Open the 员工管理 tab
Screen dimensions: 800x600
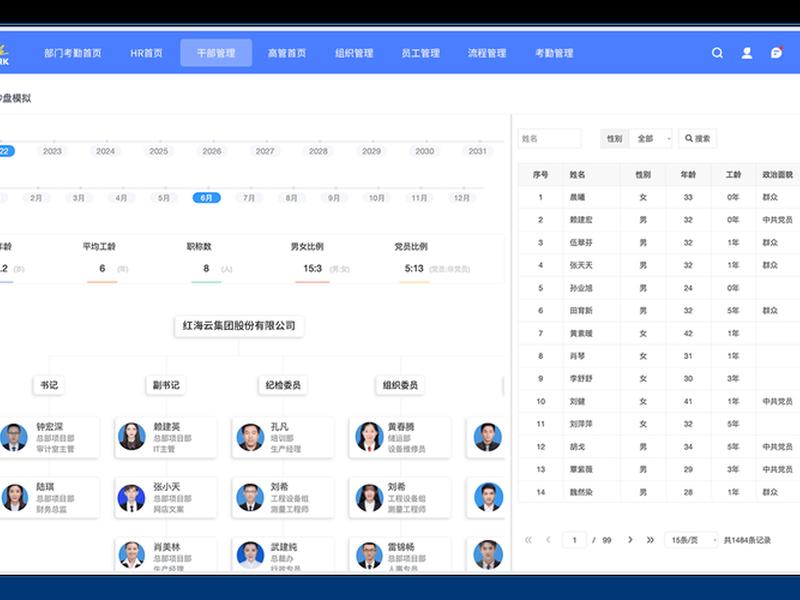[420, 53]
